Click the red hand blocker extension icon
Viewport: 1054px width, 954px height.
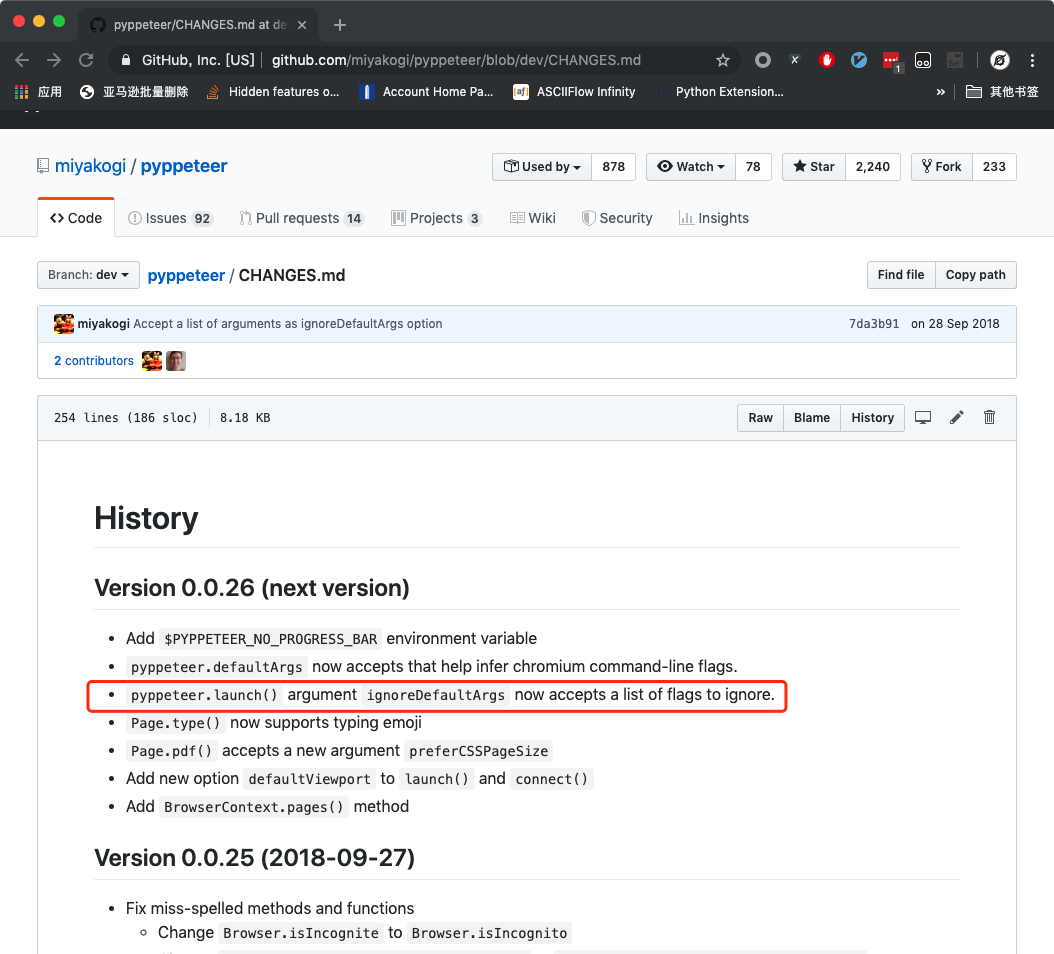(x=827, y=61)
